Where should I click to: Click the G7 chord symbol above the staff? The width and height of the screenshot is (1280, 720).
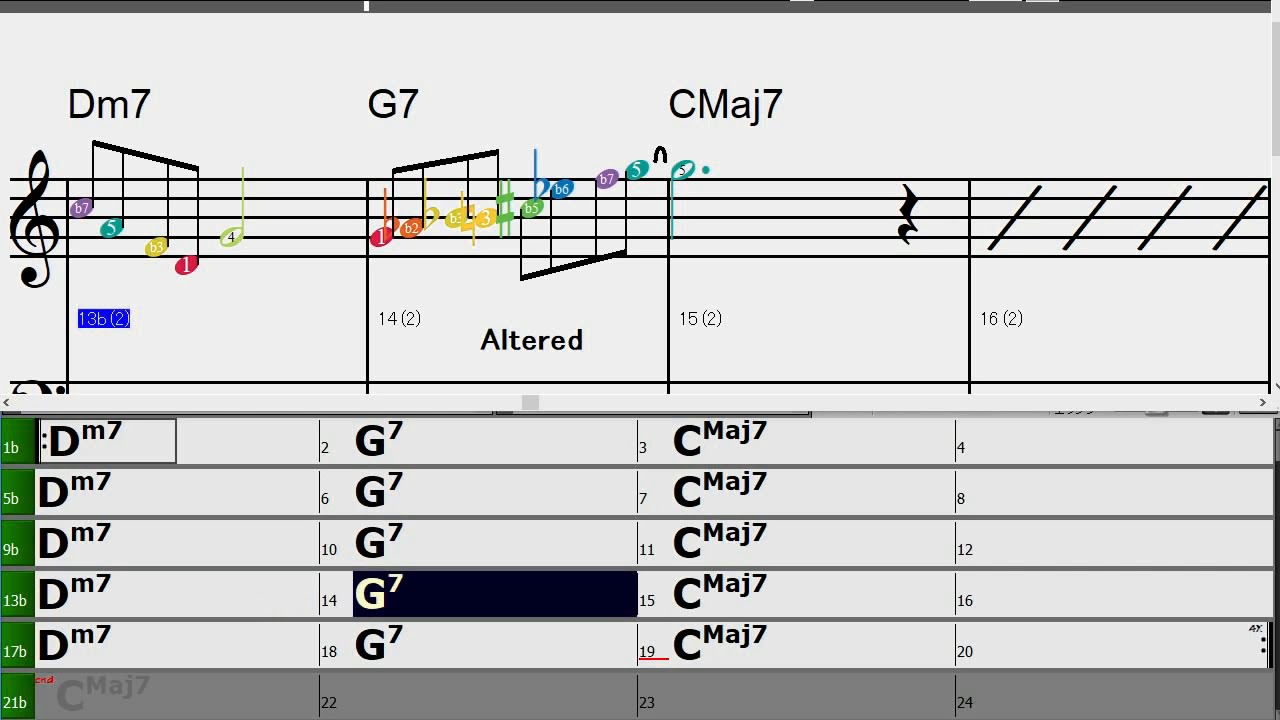point(393,104)
